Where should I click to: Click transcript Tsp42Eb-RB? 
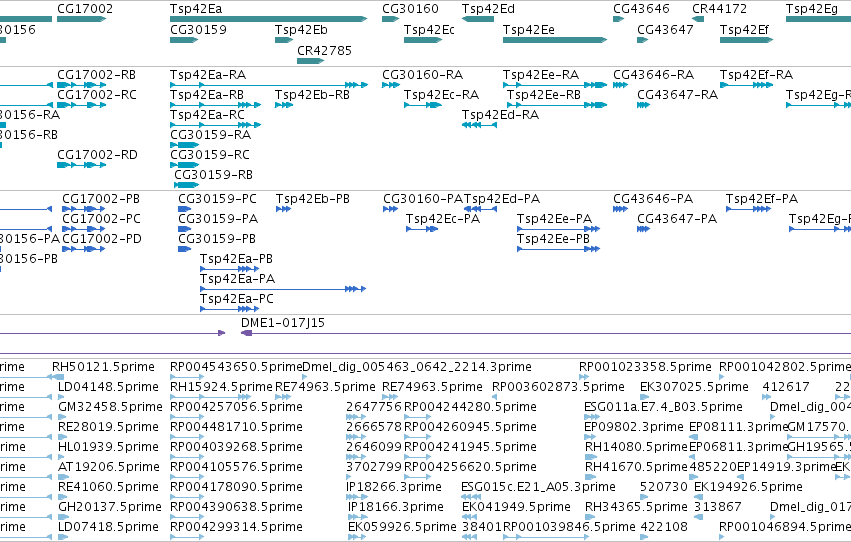pos(312,94)
